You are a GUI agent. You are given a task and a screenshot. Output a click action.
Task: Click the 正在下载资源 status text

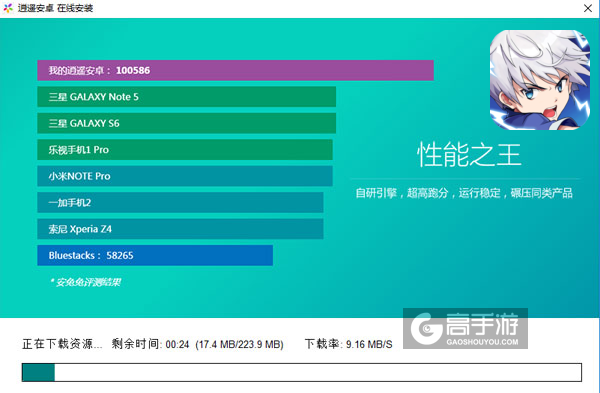tap(62, 344)
